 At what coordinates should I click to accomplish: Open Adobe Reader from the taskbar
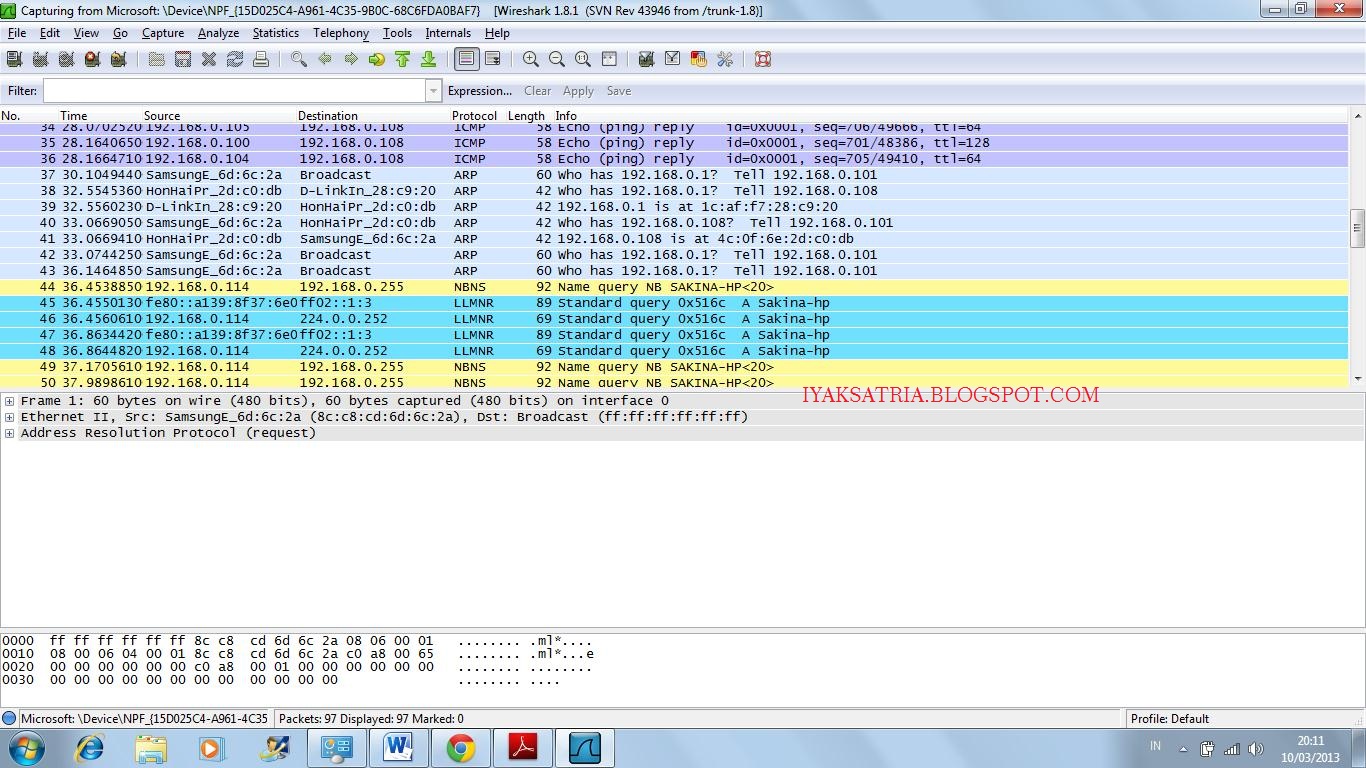point(522,748)
